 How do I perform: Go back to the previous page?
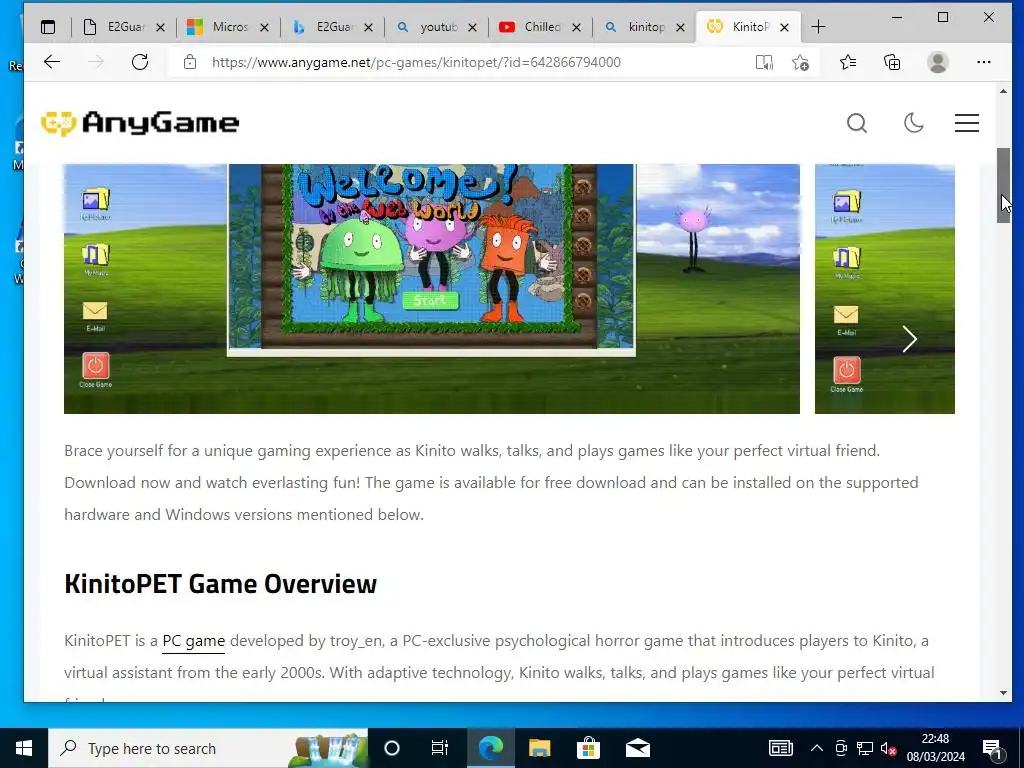click(52, 62)
